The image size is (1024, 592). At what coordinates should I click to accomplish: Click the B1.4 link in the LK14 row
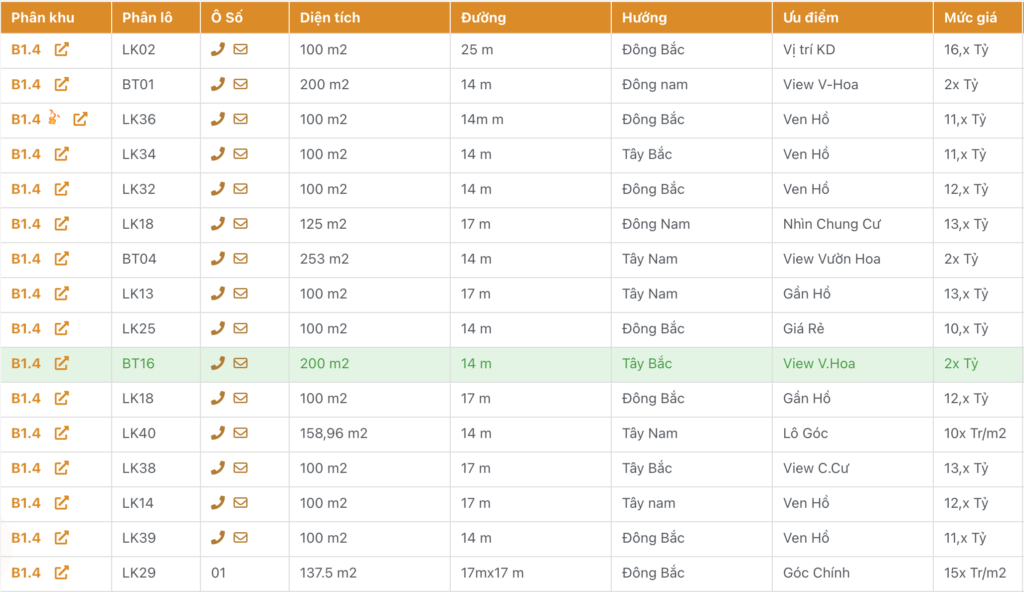(x=26, y=503)
